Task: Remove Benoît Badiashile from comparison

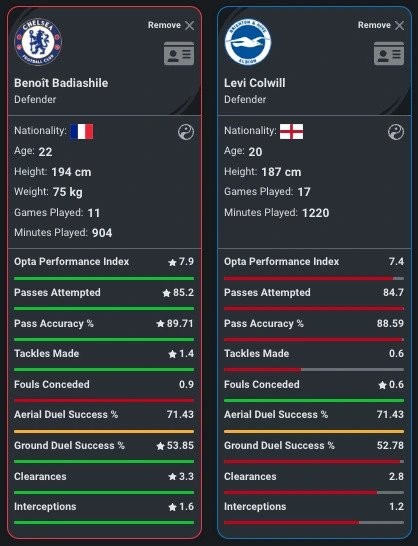Action: 171,25
